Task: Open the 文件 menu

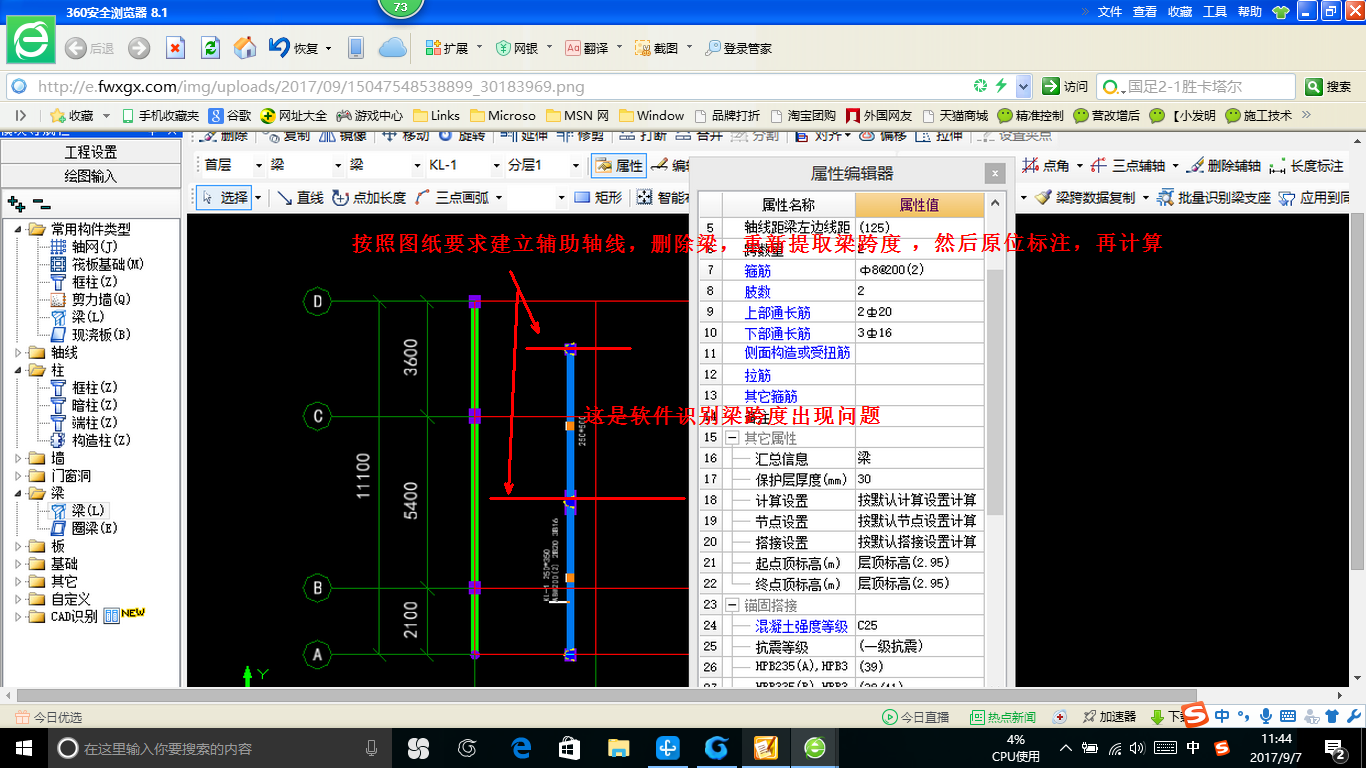Action: 1110,12
